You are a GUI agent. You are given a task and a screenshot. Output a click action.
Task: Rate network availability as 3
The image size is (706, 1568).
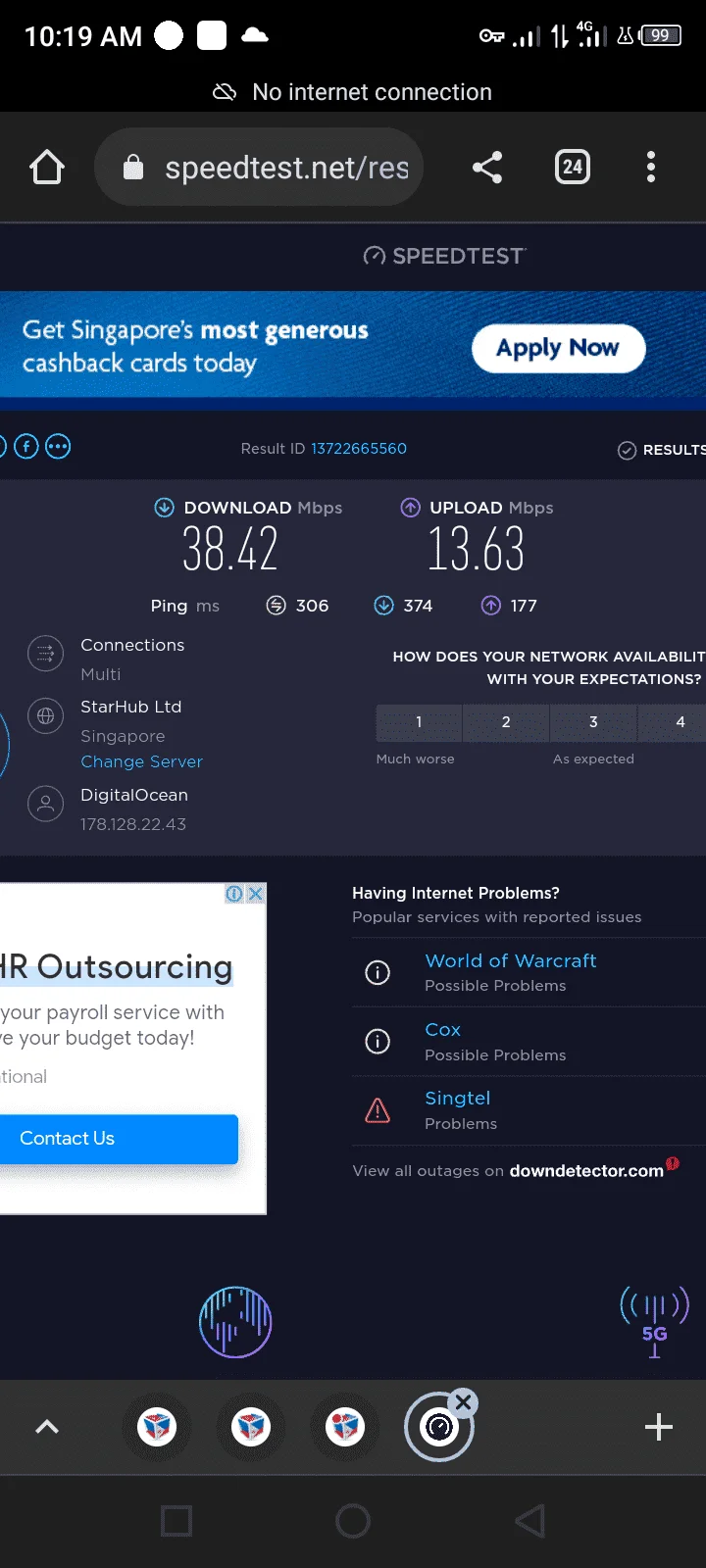pyautogui.click(x=593, y=722)
